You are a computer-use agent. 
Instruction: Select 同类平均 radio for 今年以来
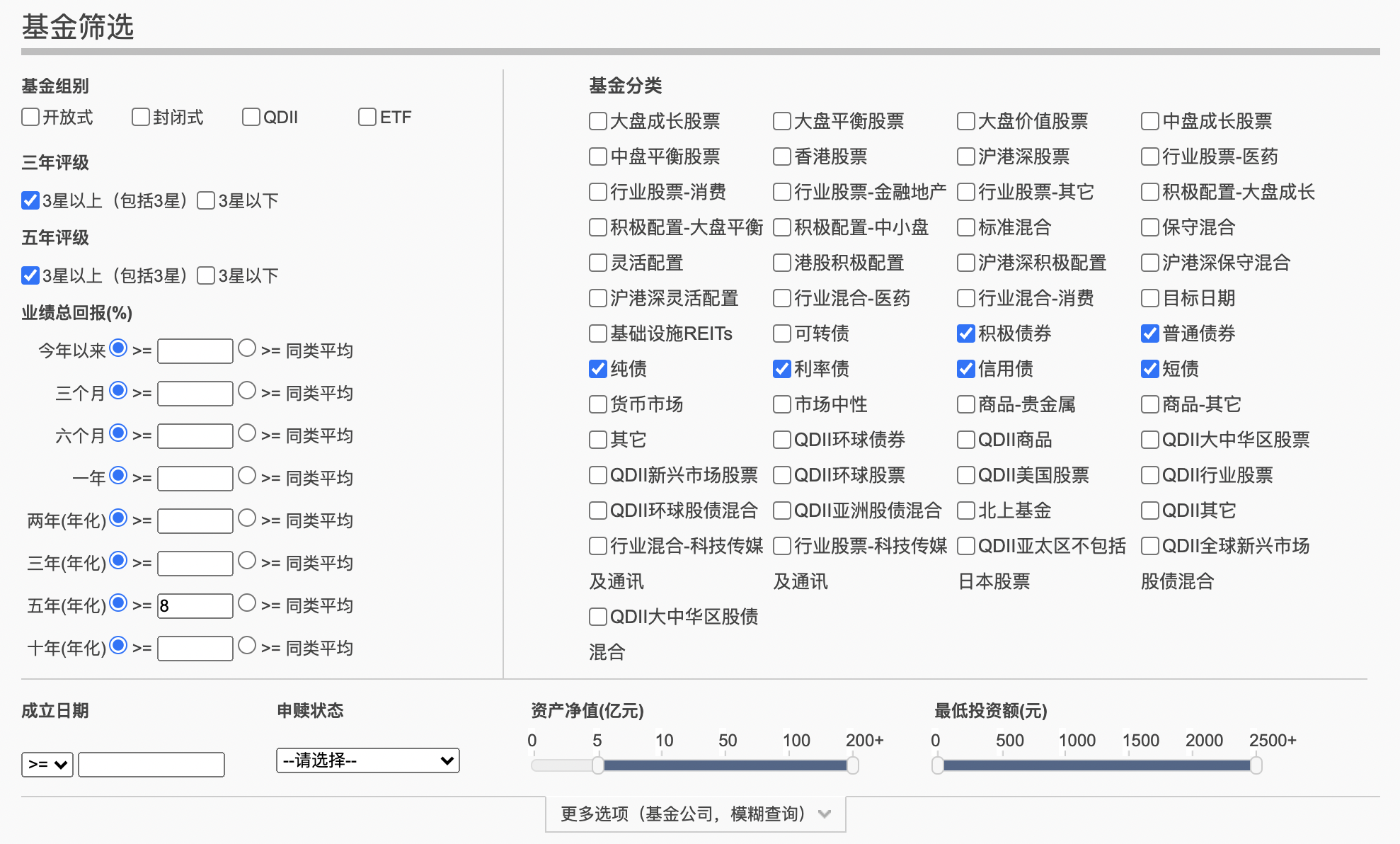[247, 348]
